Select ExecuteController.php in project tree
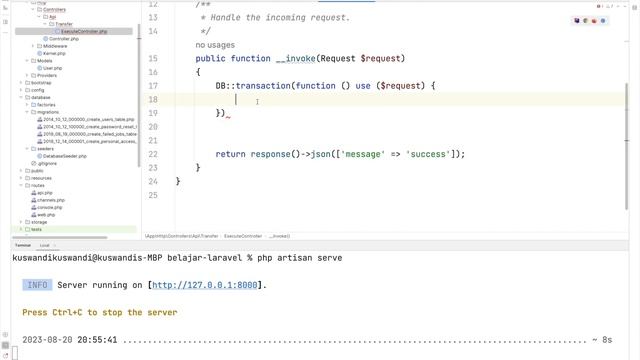Screen dimensions: 640x360 point(74,31)
